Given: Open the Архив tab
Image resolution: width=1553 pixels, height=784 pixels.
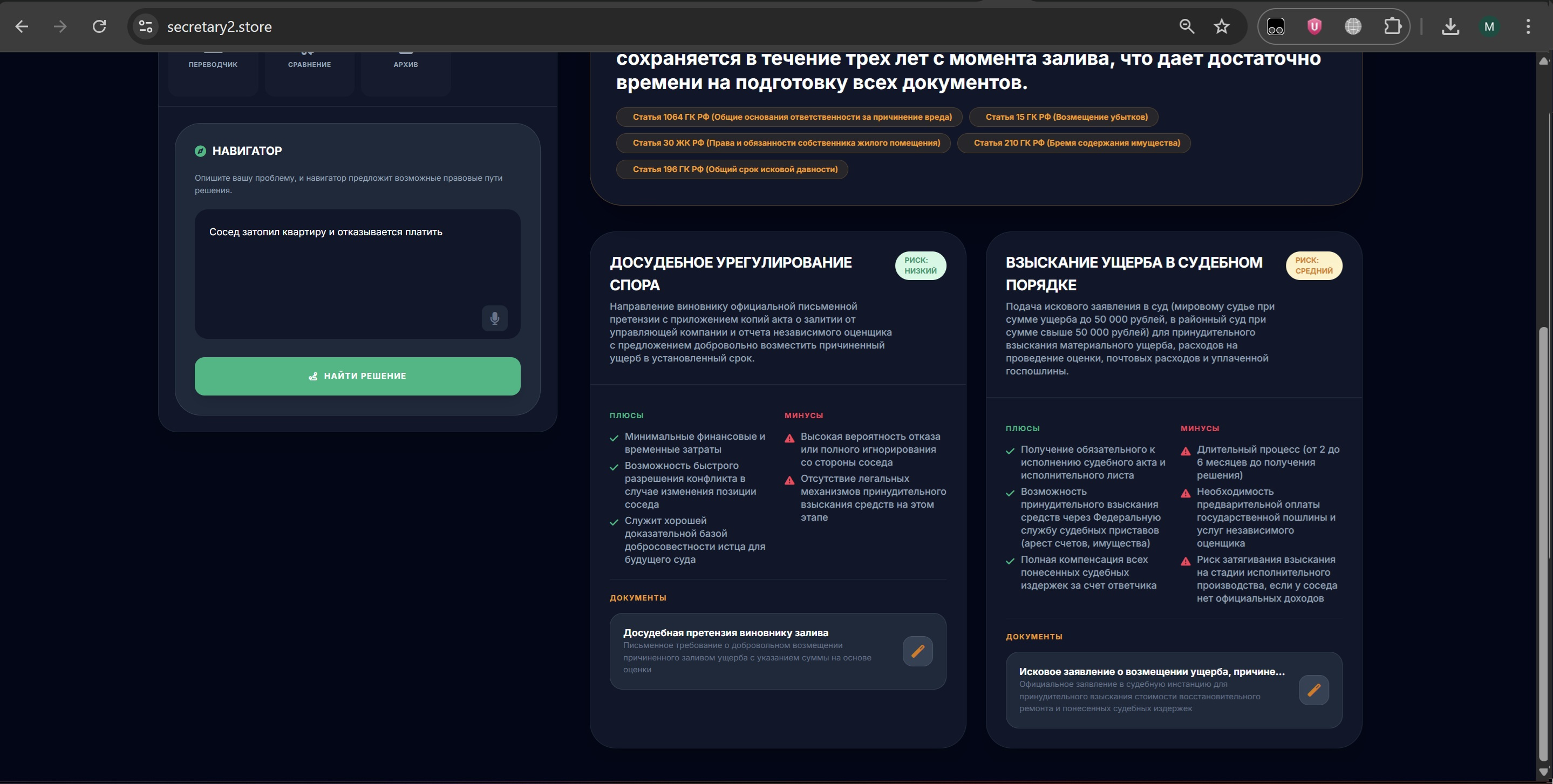Looking at the screenshot, I should coord(406,65).
